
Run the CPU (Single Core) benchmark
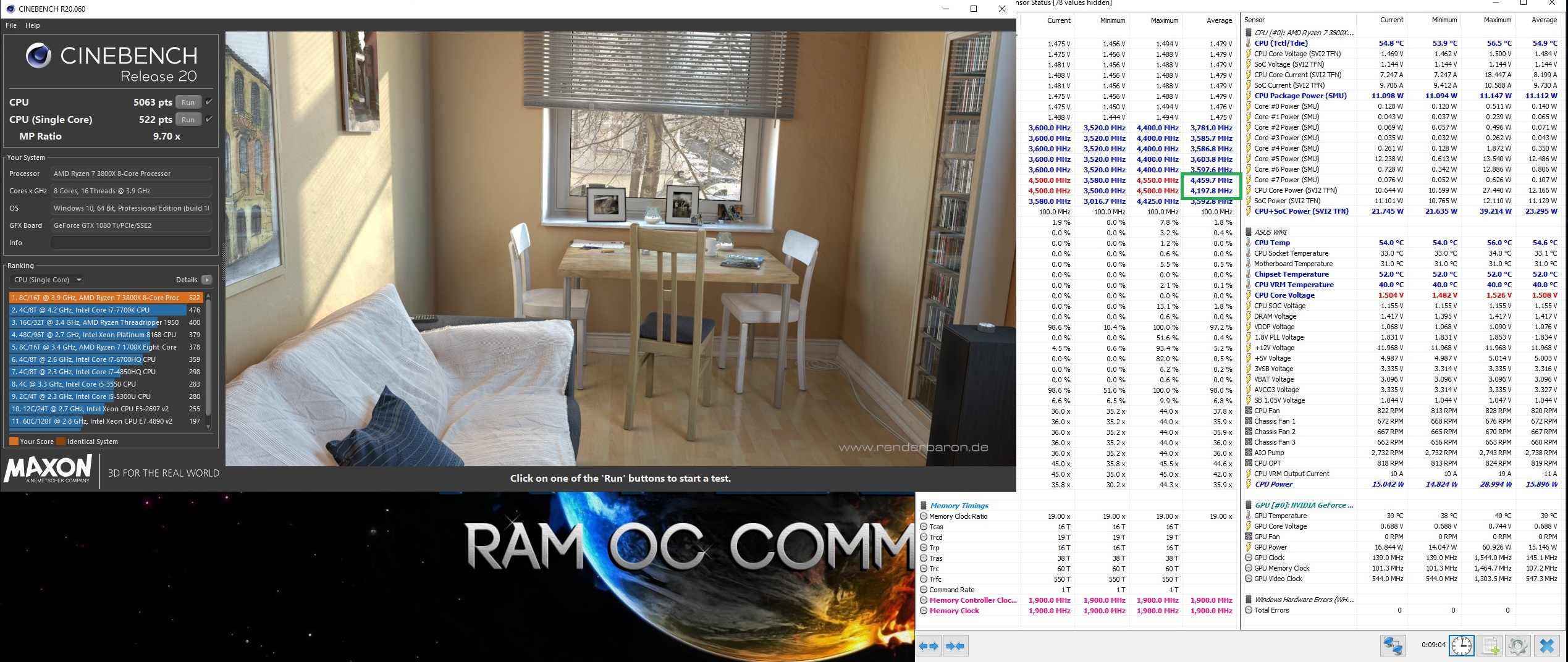click(188, 120)
